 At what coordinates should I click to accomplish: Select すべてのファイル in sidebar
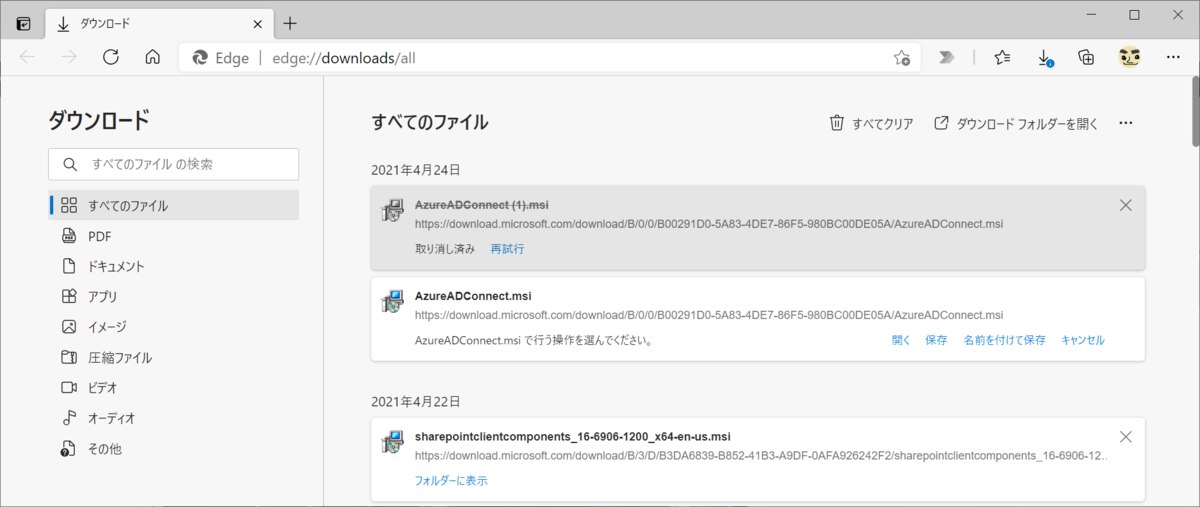pos(173,205)
